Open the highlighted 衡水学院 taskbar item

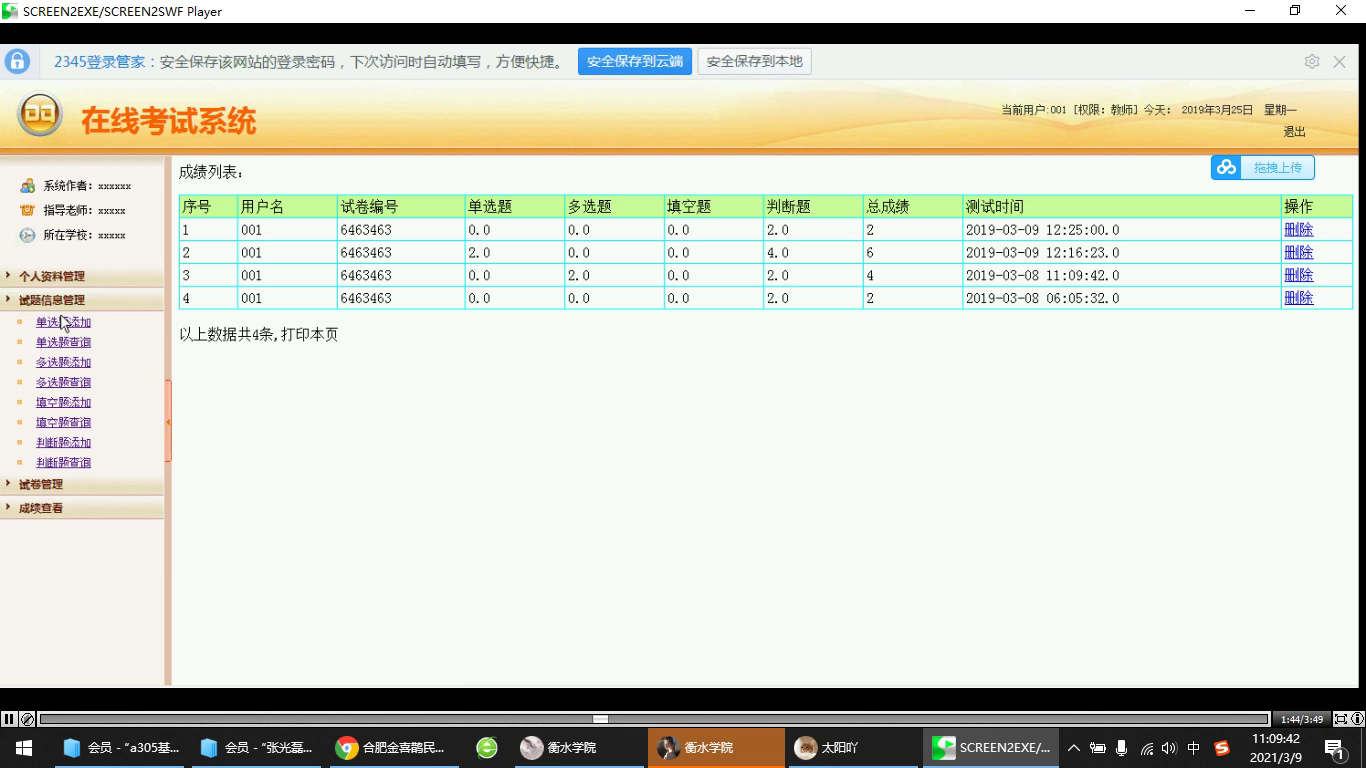click(716, 748)
